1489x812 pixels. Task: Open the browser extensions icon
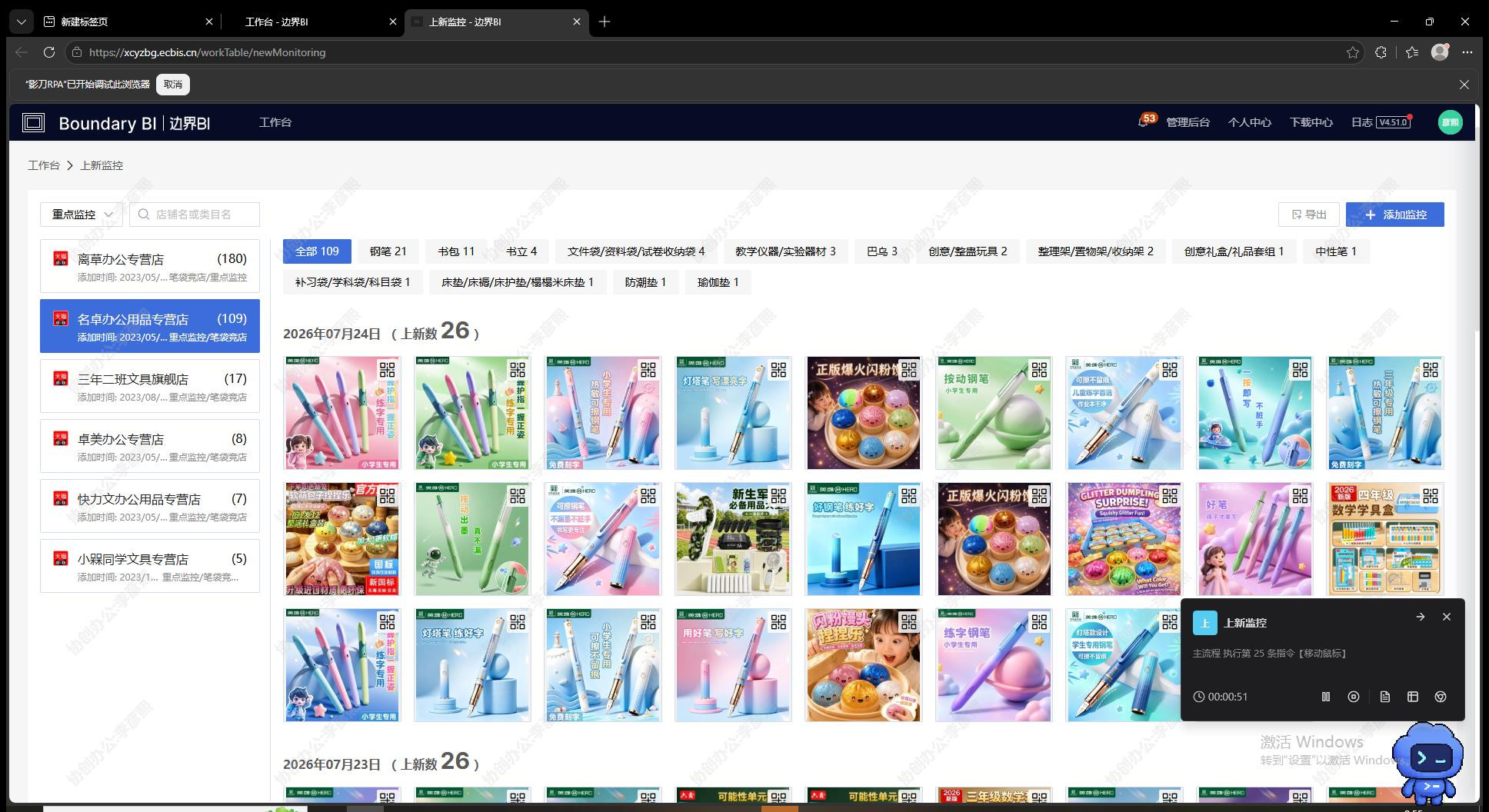(1381, 52)
